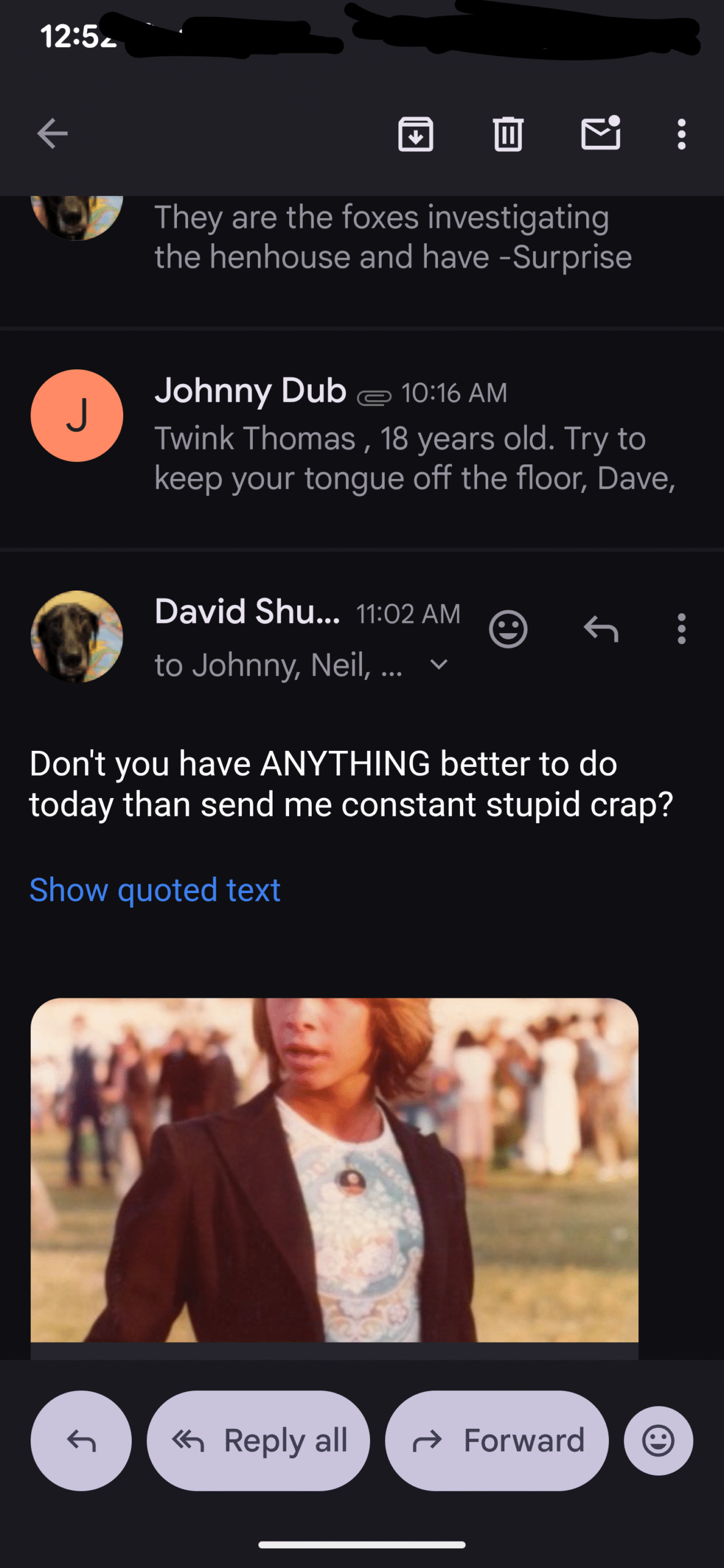Tap David's dog profile picture
Screen dimensions: 724x1568
pos(77,636)
